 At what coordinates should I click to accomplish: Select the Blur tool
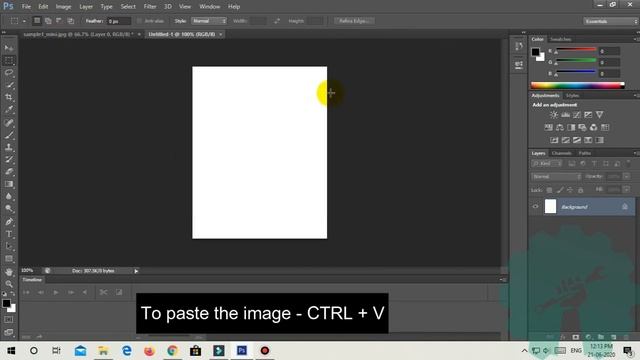pyautogui.click(x=9, y=196)
